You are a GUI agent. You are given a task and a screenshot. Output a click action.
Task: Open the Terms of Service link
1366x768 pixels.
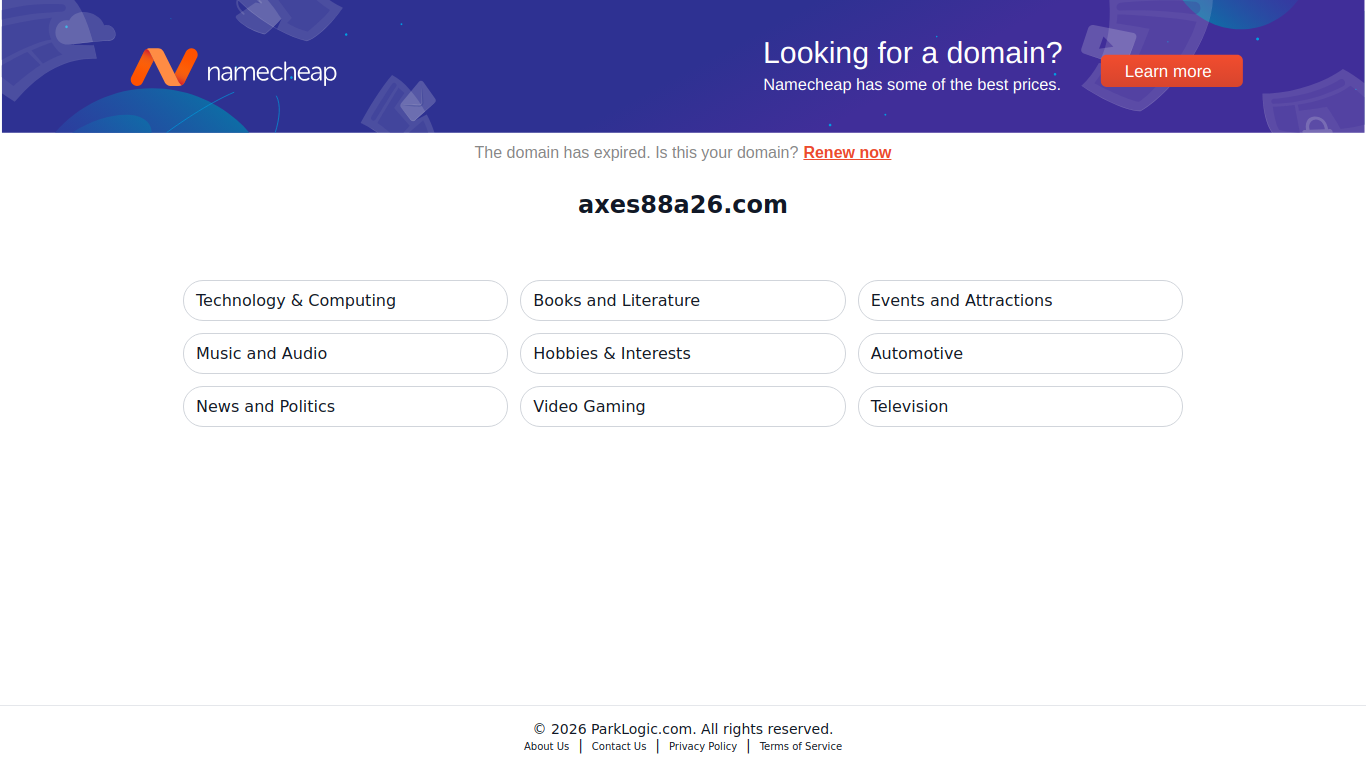pyautogui.click(x=800, y=746)
